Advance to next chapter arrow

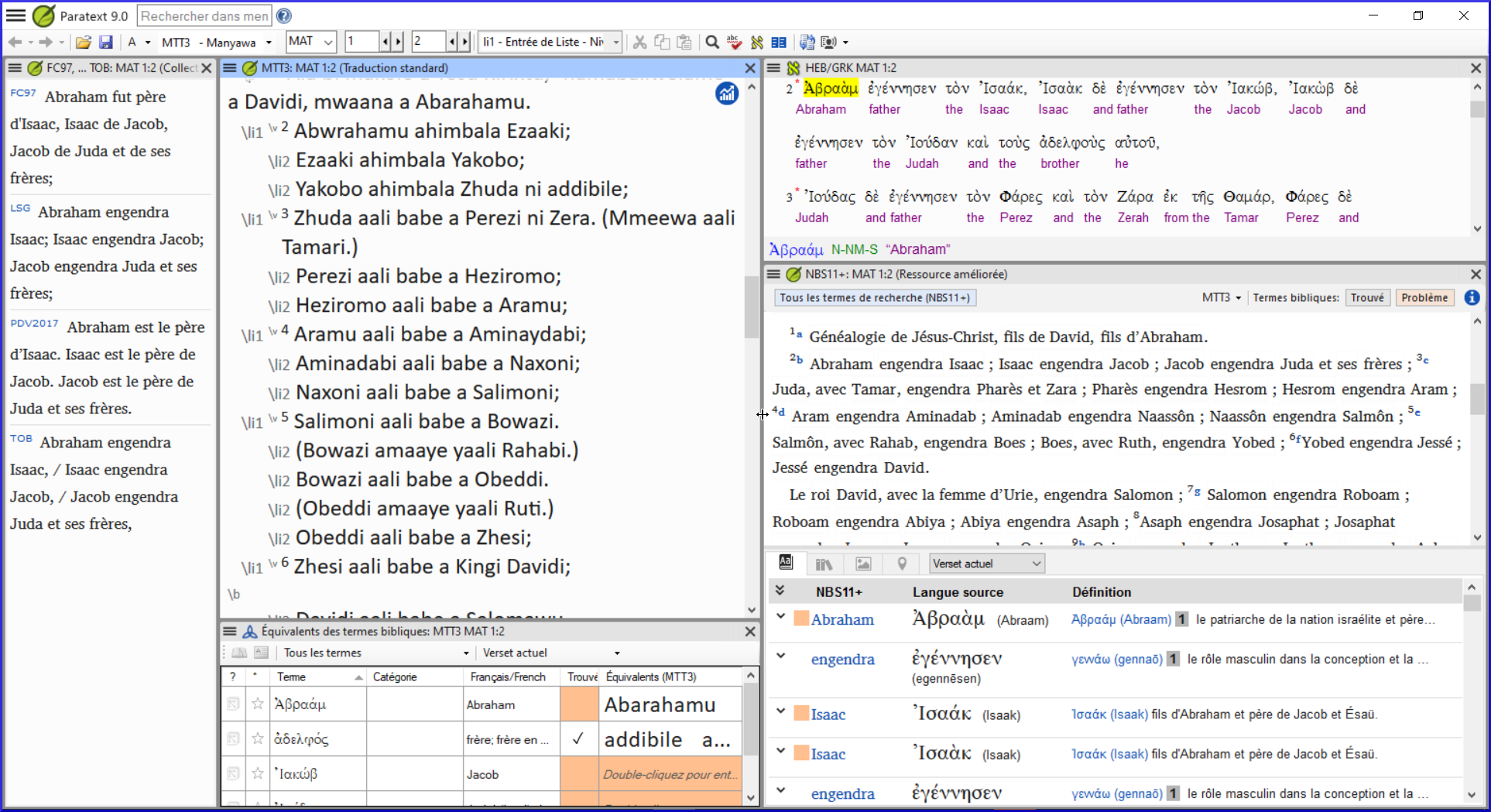(398, 41)
